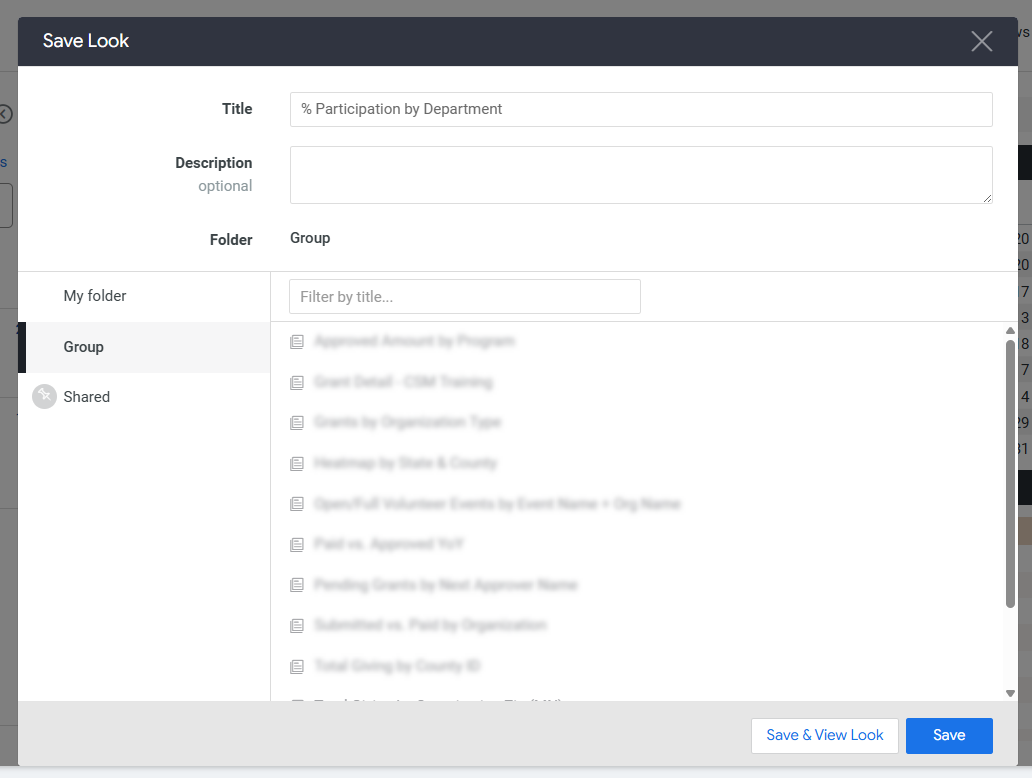Click Look icon beside Pending Grants by Next Approver
The height and width of the screenshot is (778, 1032).
coord(297,585)
